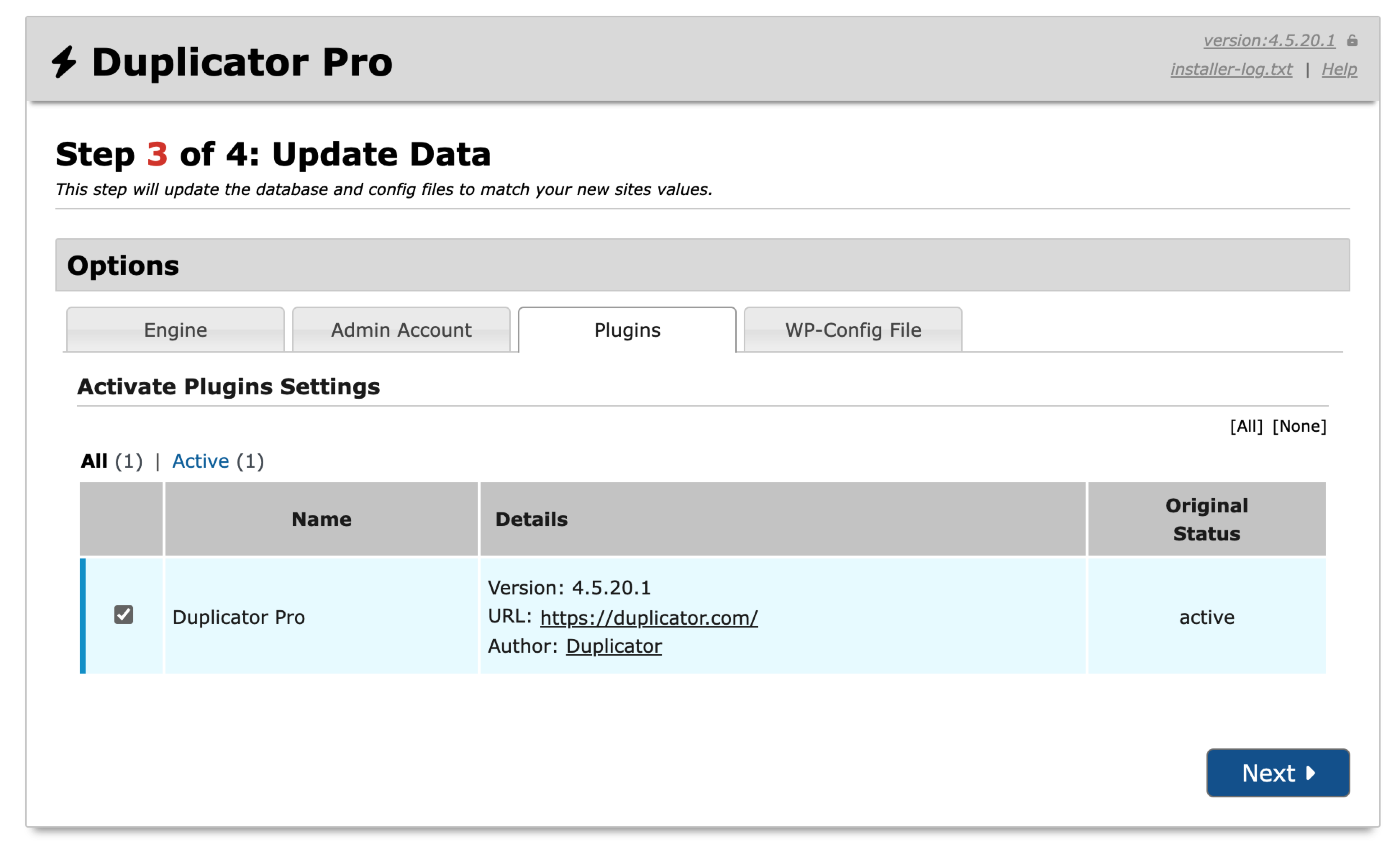Screen dimensions: 1400x842
Task: Click the 'Step 3 of 4: Update Data' heading
Action: pyautogui.click(x=273, y=154)
